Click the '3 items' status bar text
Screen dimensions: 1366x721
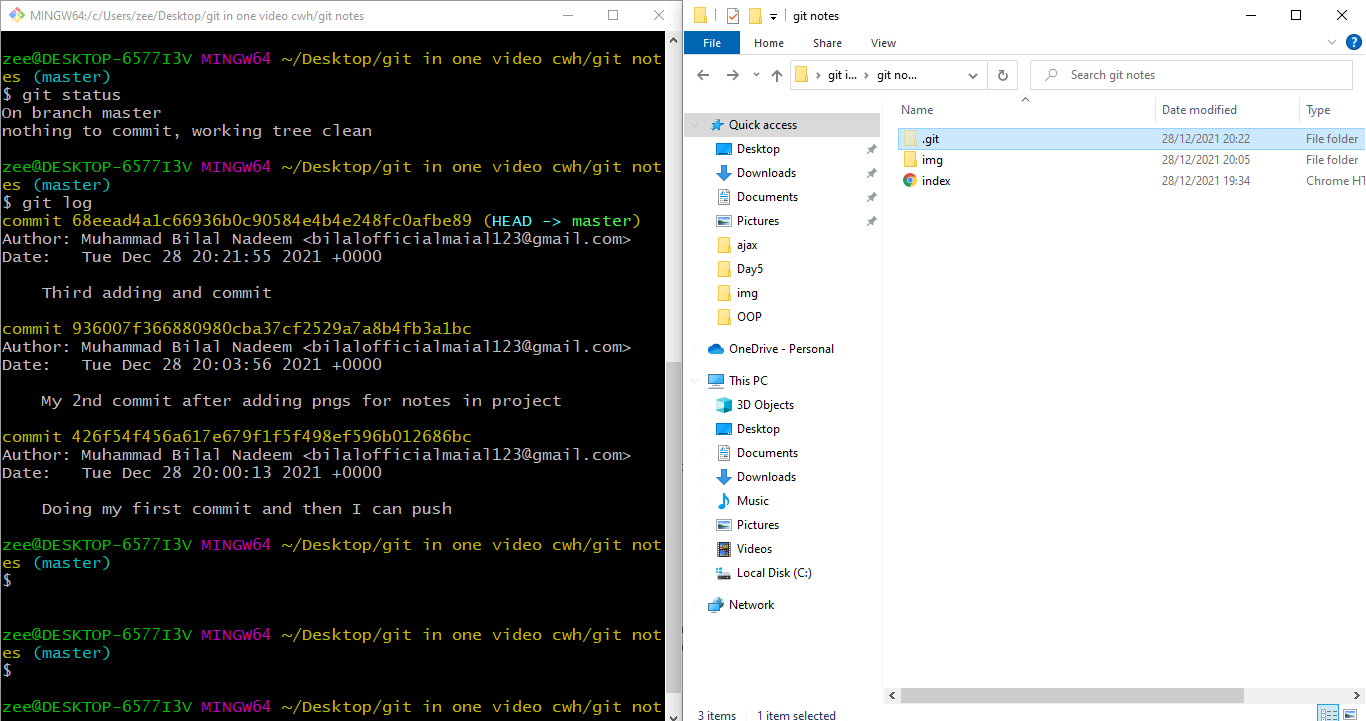pos(717,715)
